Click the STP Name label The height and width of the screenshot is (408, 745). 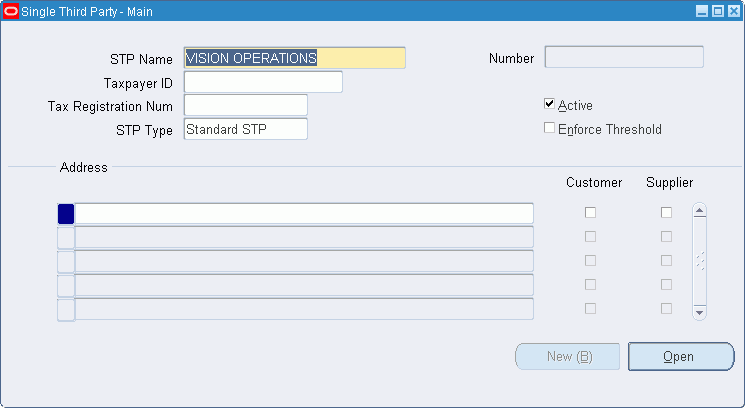click(141, 59)
